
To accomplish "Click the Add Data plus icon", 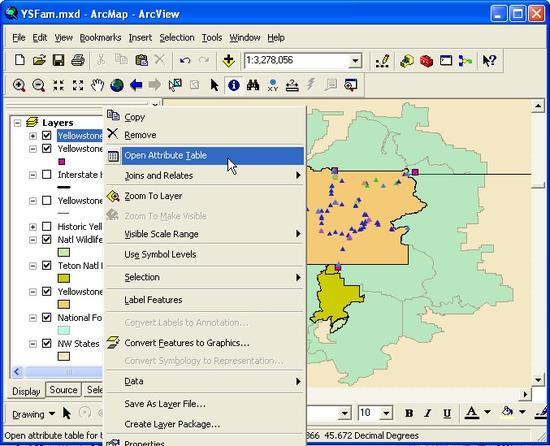I will [228, 60].
